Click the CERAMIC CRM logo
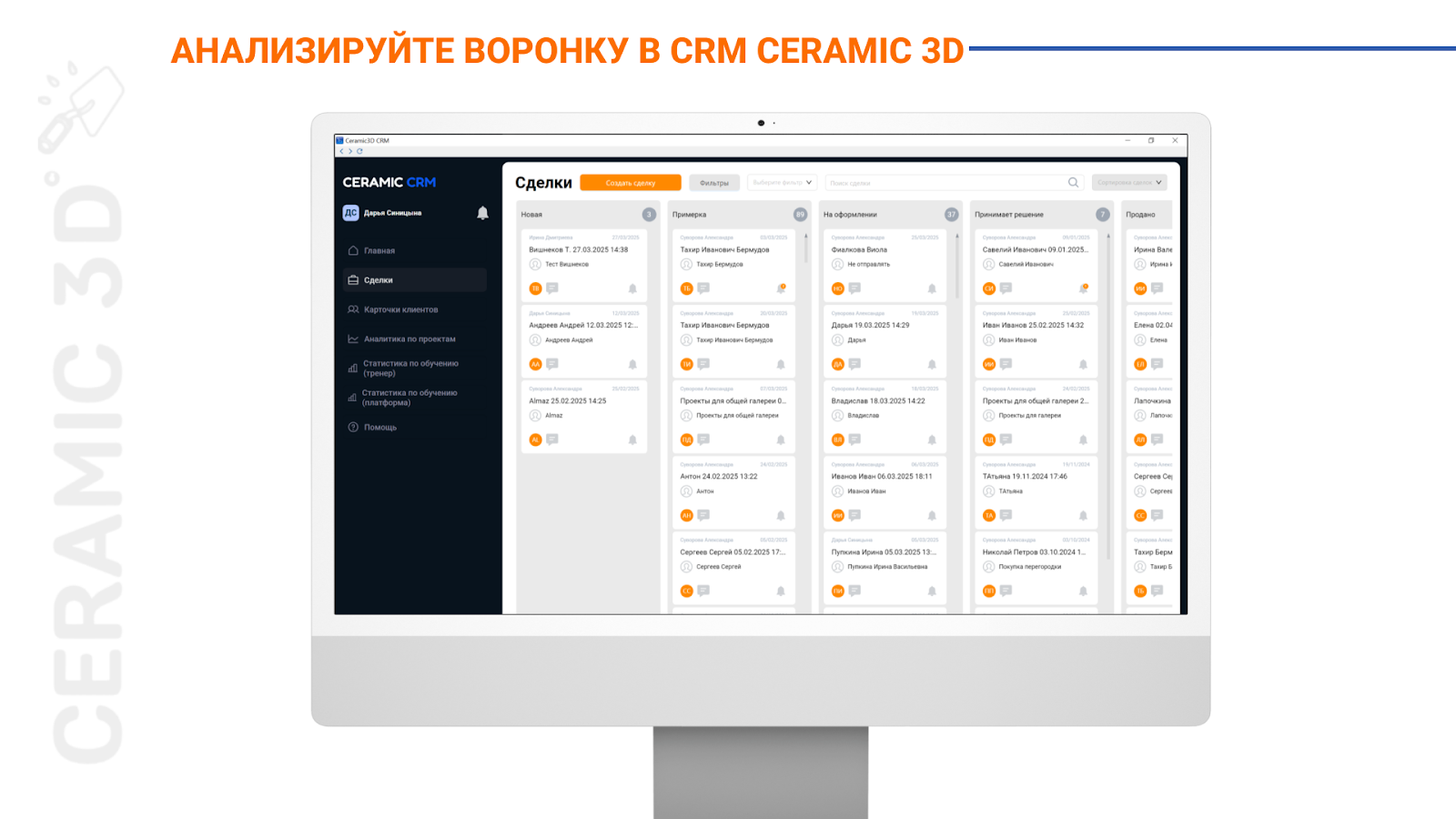 pos(389,182)
